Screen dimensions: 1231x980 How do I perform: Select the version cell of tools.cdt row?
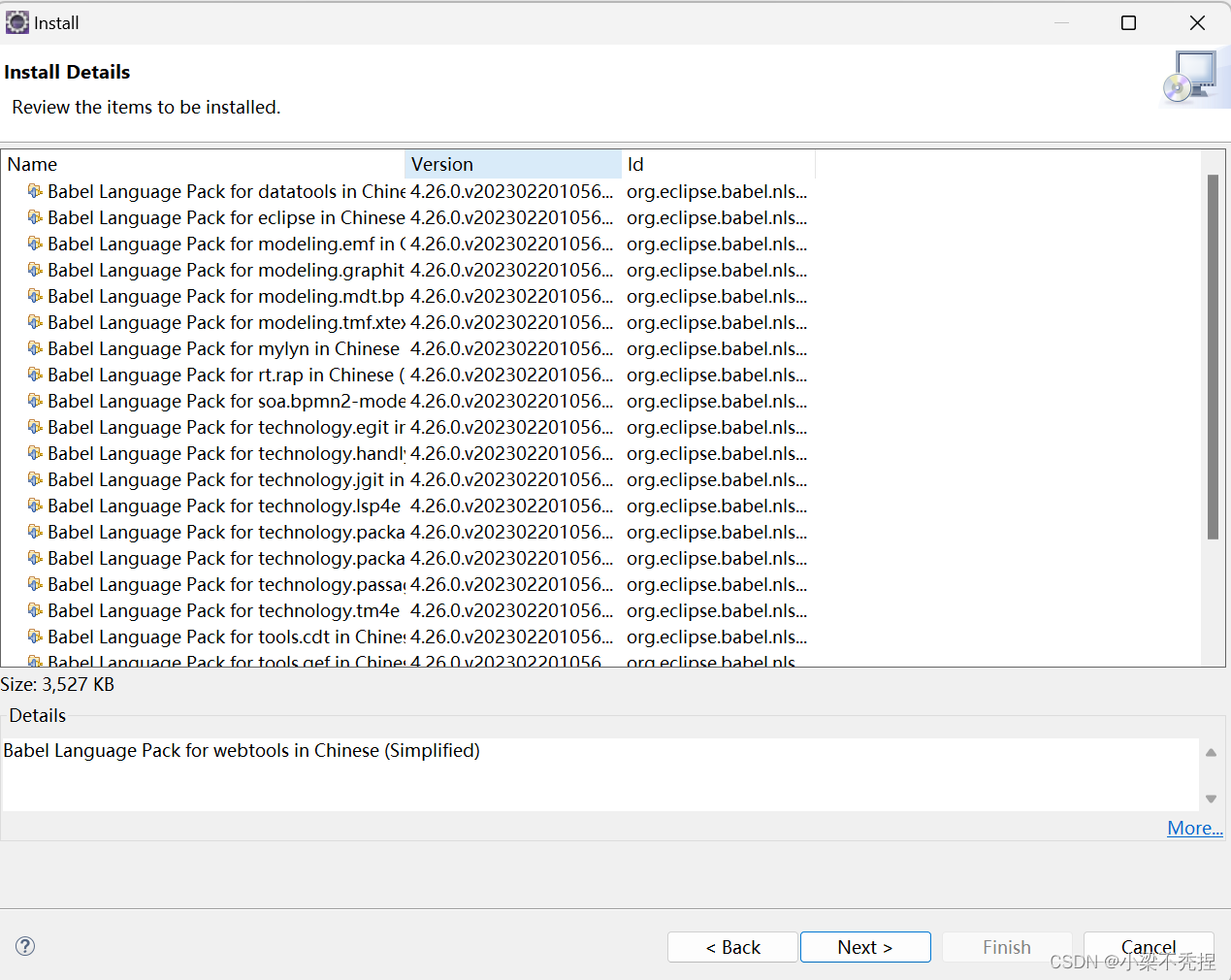(x=512, y=637)
